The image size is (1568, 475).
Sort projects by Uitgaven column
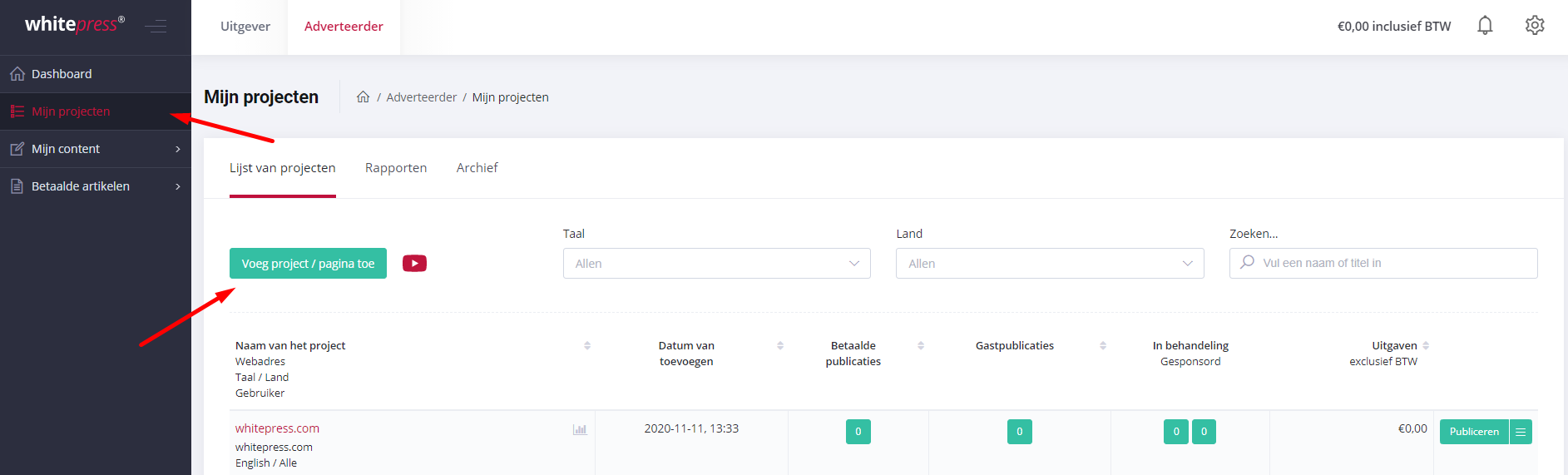[1426, 345]
